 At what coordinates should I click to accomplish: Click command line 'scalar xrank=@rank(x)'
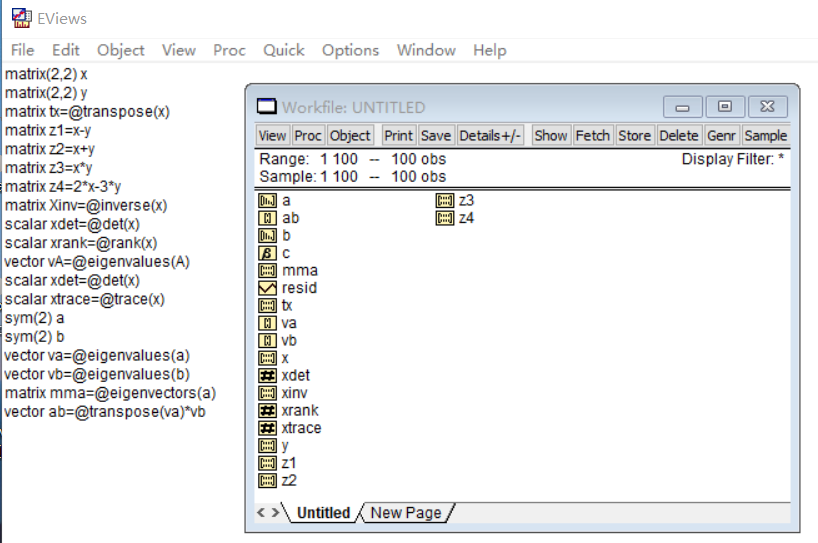tap(81, 243)
